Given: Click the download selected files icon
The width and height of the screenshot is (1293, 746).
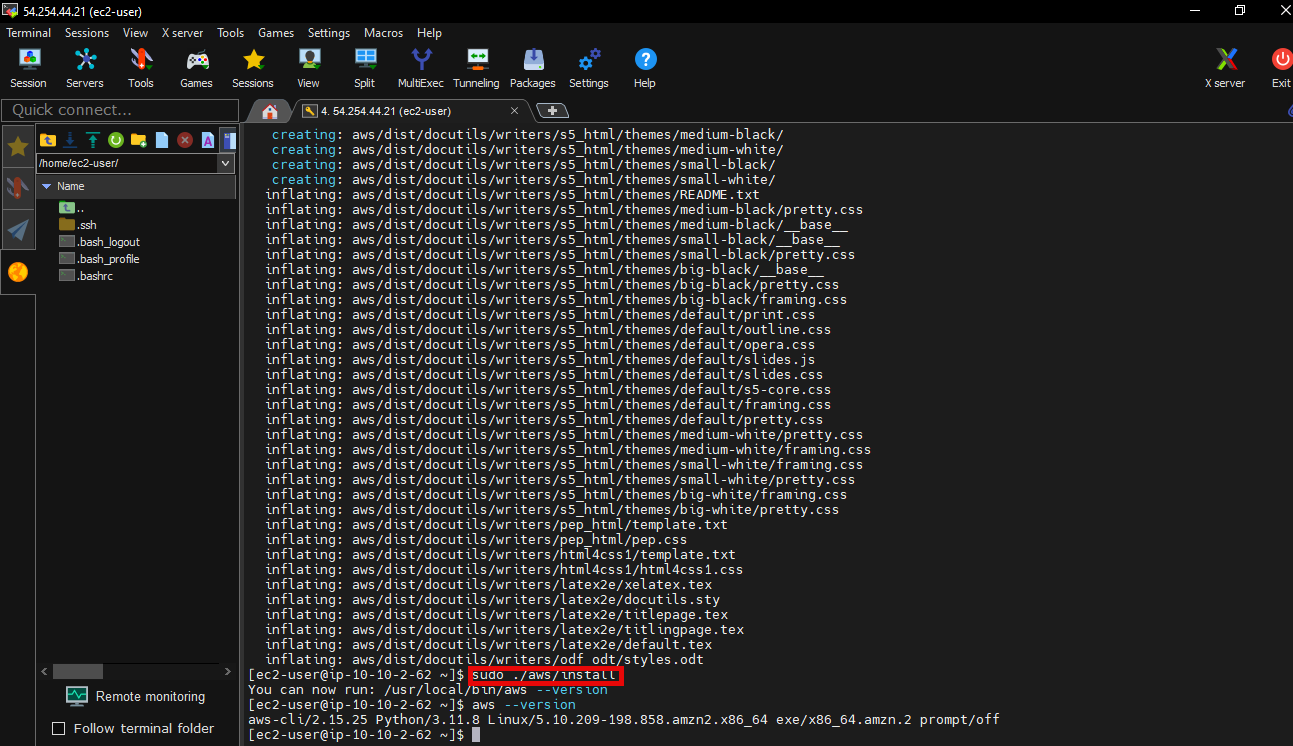Looking at the screenshot, I should [70, 140].
